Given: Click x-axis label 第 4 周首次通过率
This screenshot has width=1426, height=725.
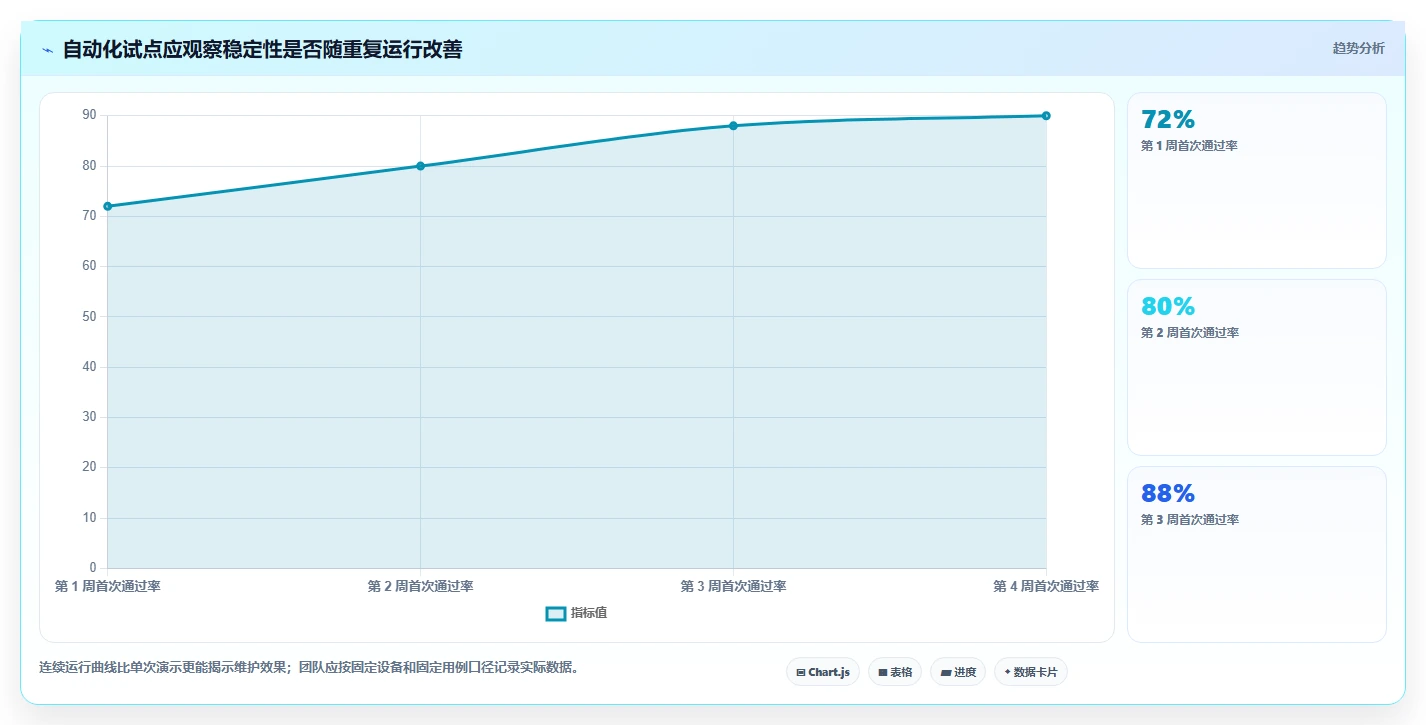Looking at the screenshot, I should tap(1046, 586).
